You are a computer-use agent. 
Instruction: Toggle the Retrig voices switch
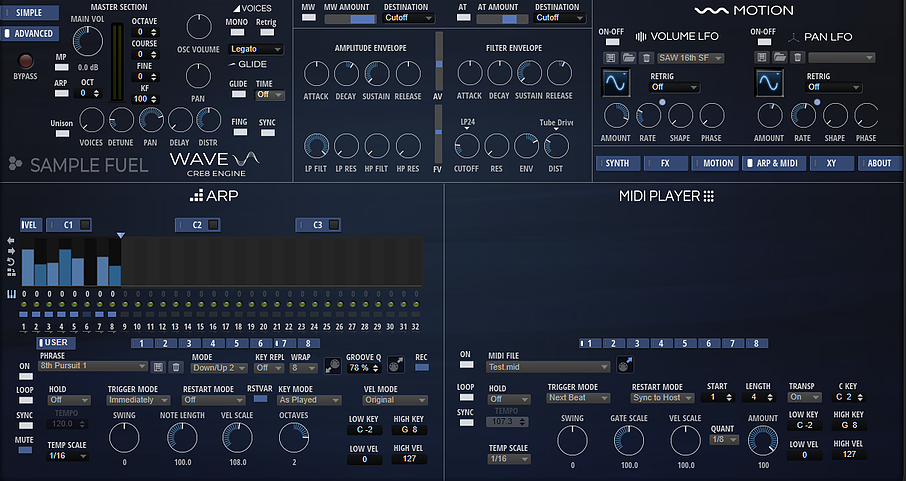point(267,32)
